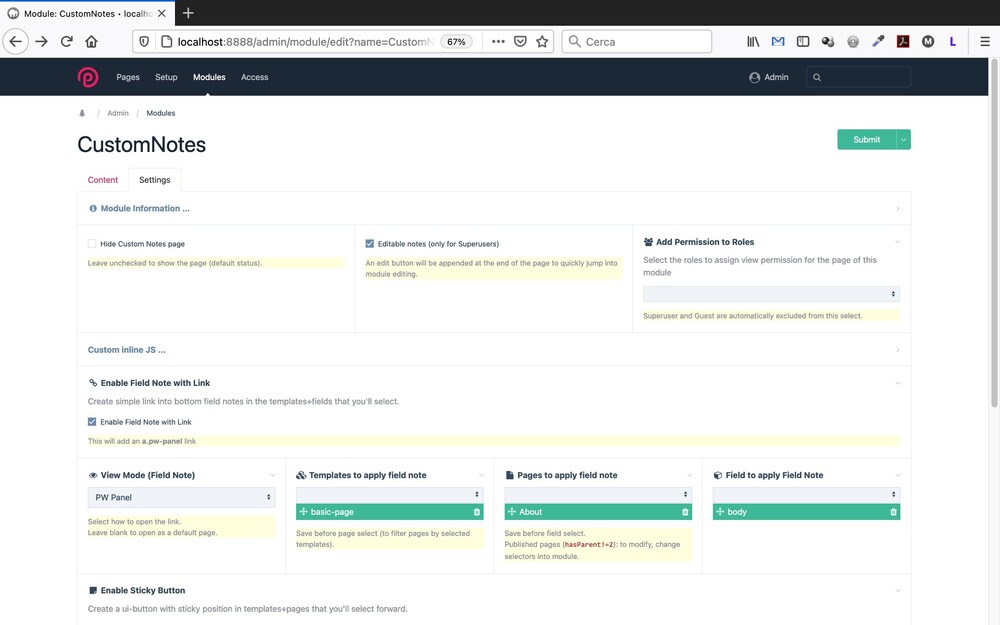Remove the About page entry
Image resolution: width=1000 pixels, height=625 pixels.
tap(685, 512)
